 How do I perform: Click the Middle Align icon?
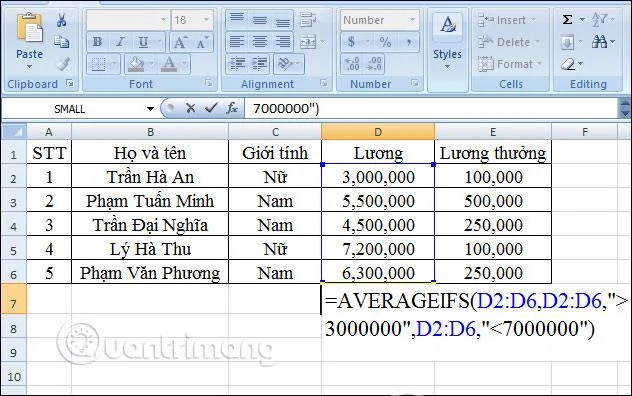(x=260, y=19)
